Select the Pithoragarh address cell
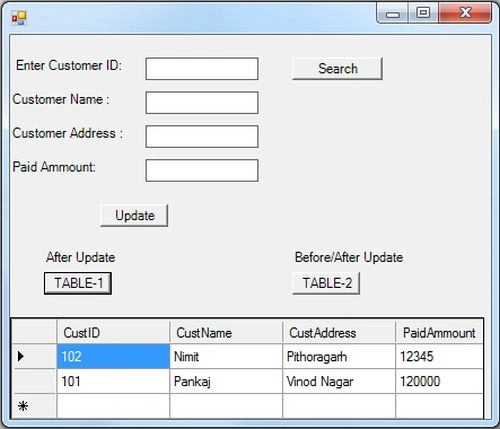Viewport: 500px width, 429px height. coord(339,356)
